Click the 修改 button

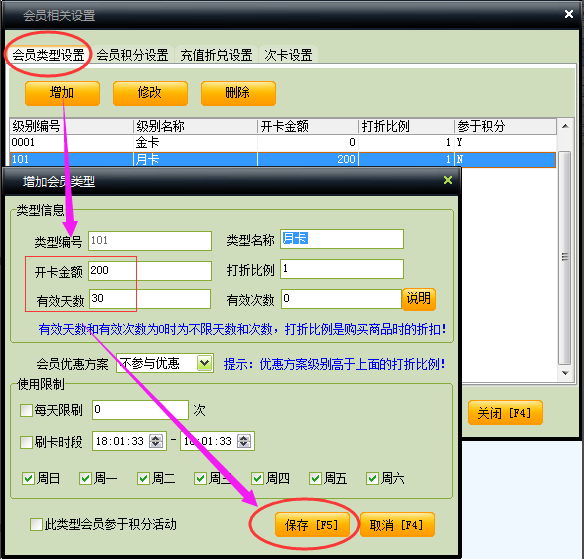150,93
